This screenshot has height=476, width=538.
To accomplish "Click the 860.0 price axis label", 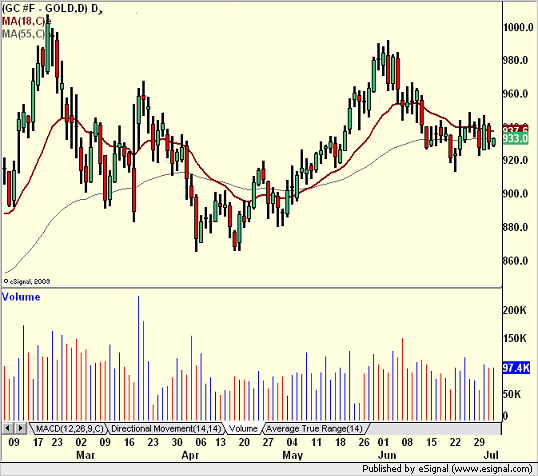I will coord(515,261).
